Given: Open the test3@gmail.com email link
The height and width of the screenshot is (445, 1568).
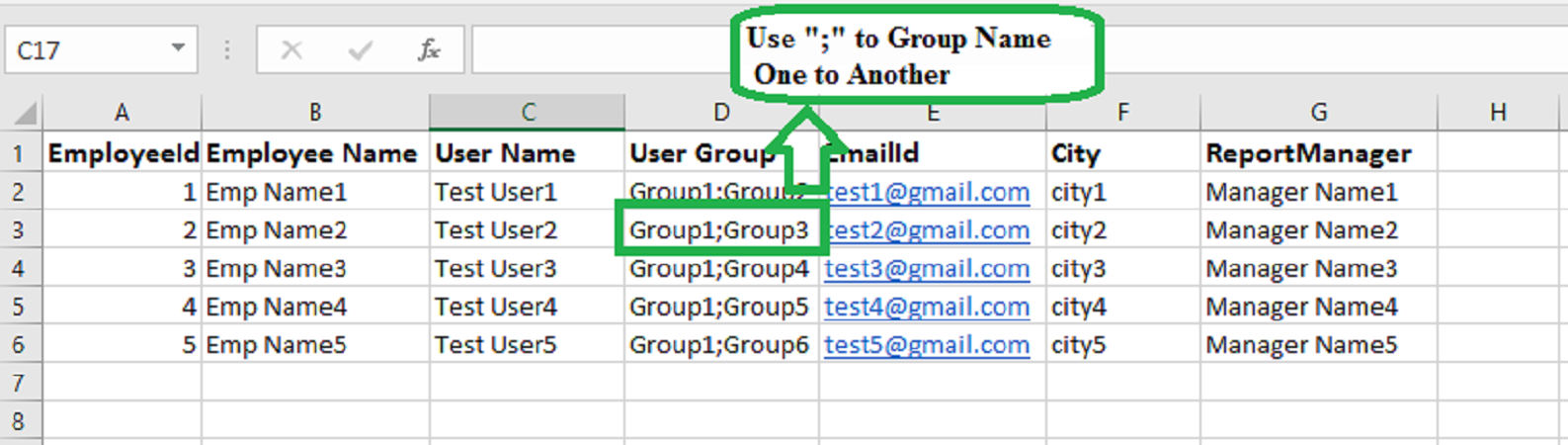Looking at the screenshot, I should click(x=927, y=269).
